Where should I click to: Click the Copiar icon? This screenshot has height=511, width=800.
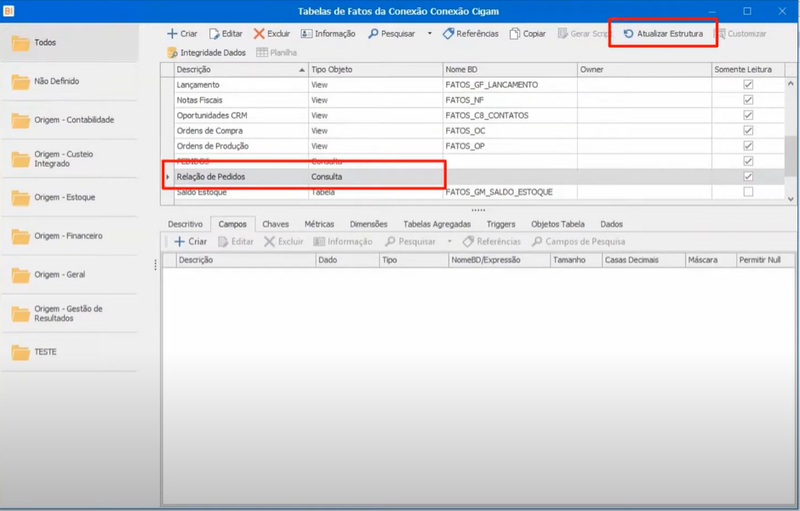[x=515, y=34]
